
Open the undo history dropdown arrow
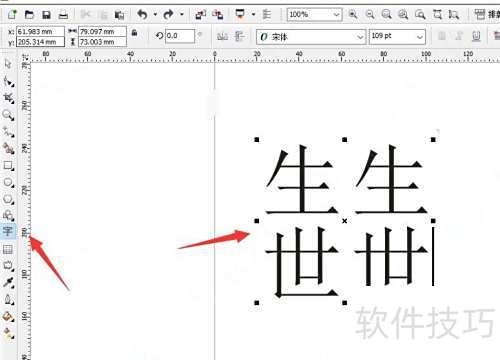[155, 15]
